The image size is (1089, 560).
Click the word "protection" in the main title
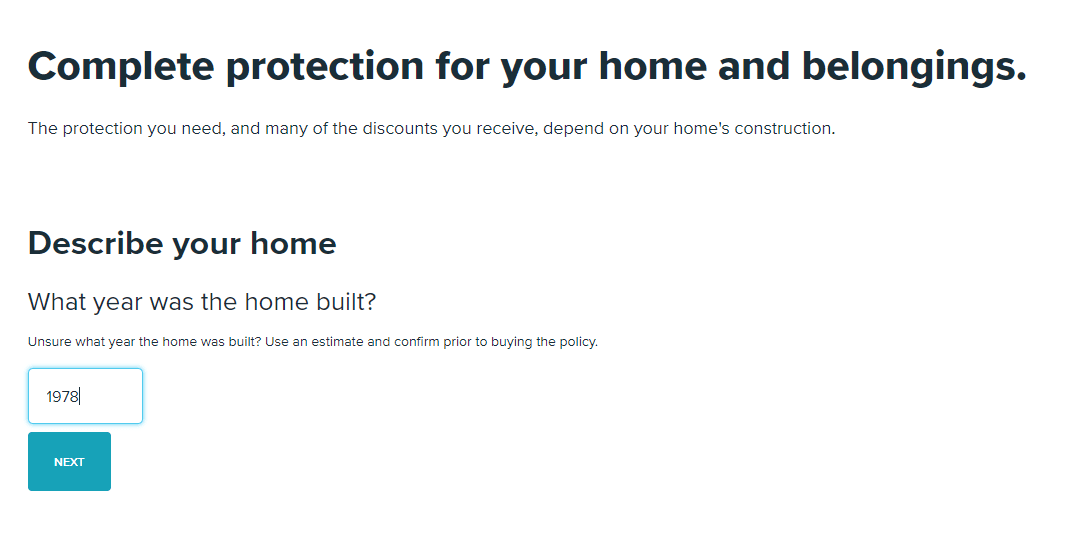325,68
